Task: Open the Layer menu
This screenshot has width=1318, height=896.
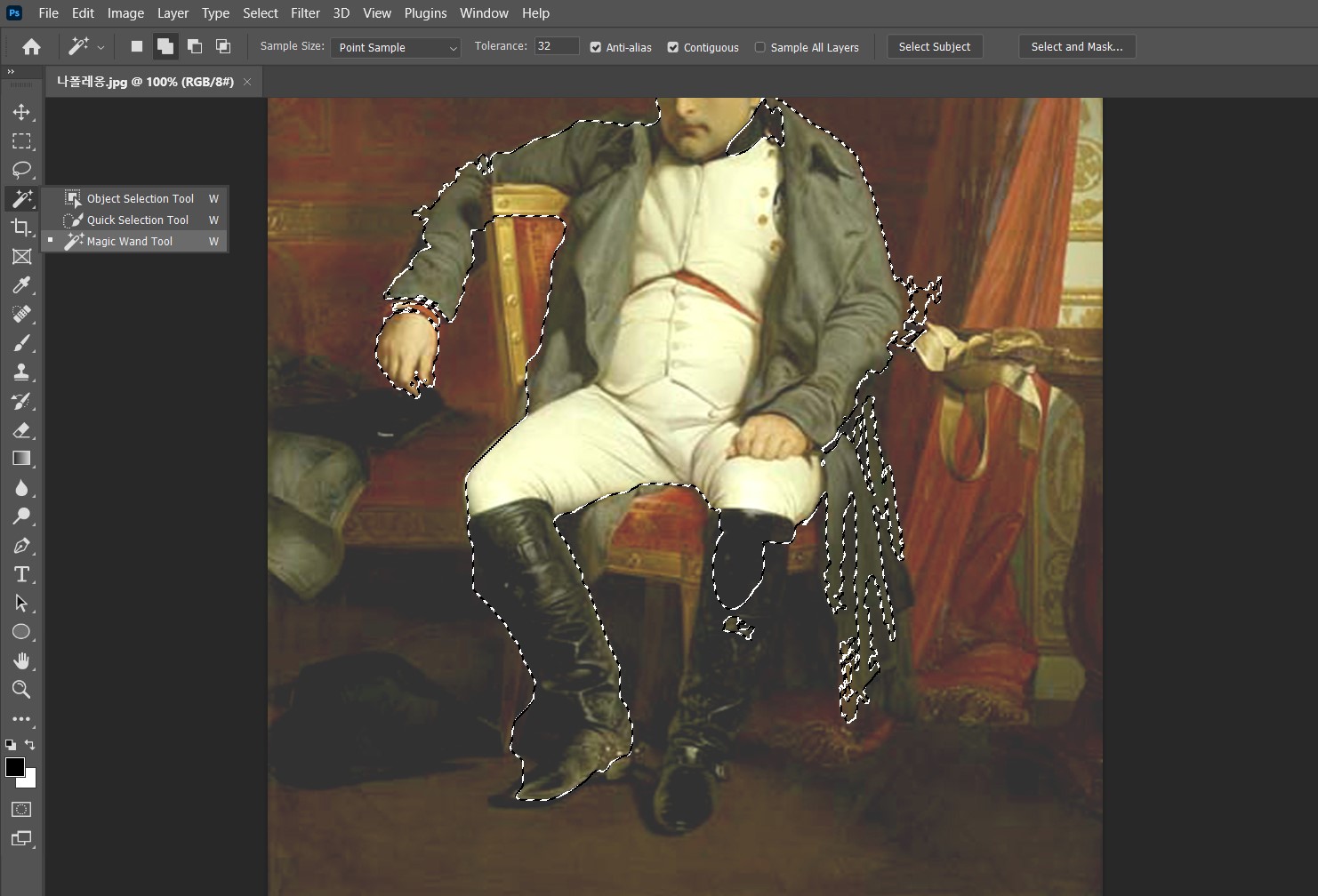Action: (x=173, y=13)
